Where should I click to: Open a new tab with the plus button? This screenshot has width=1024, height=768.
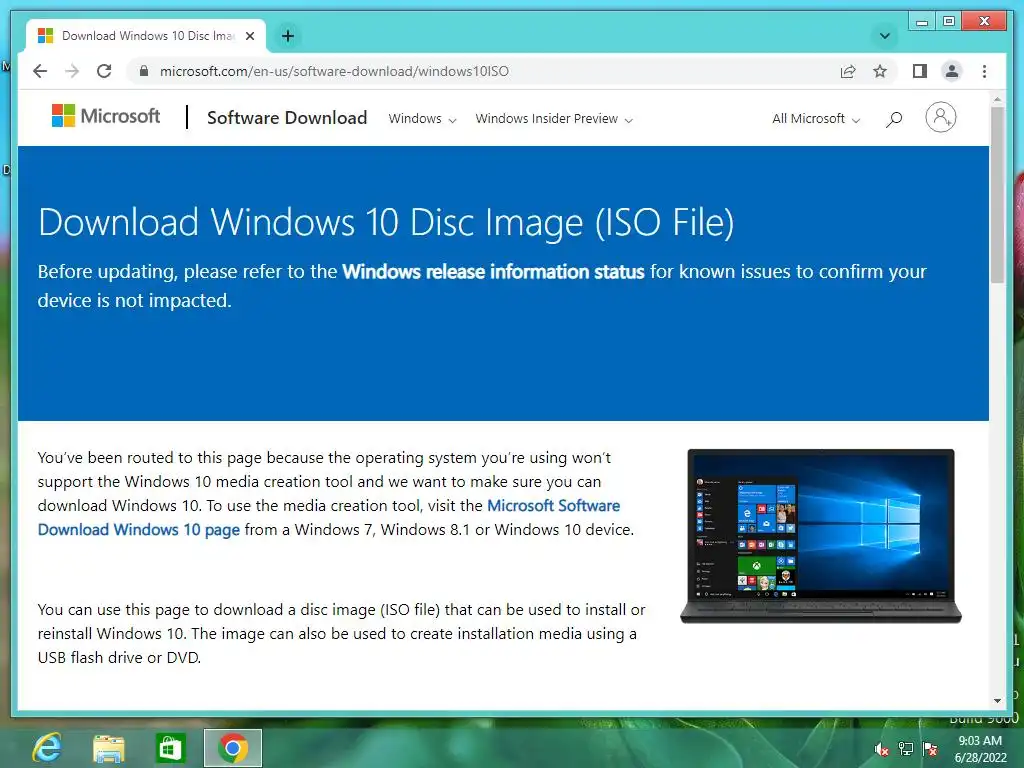pos(287,36)
